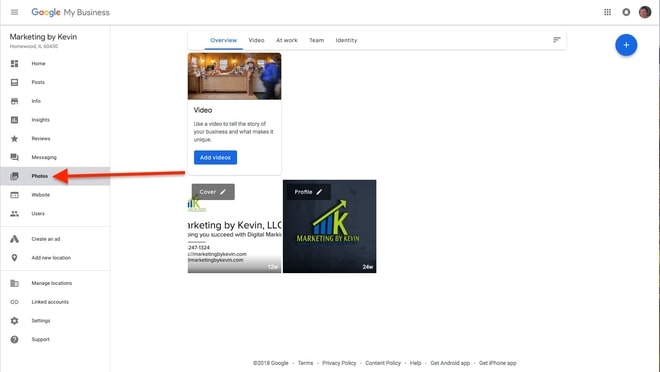
Task: Click the blue plus add photo button
Action: pyautogui.click(x=626, y=45)
